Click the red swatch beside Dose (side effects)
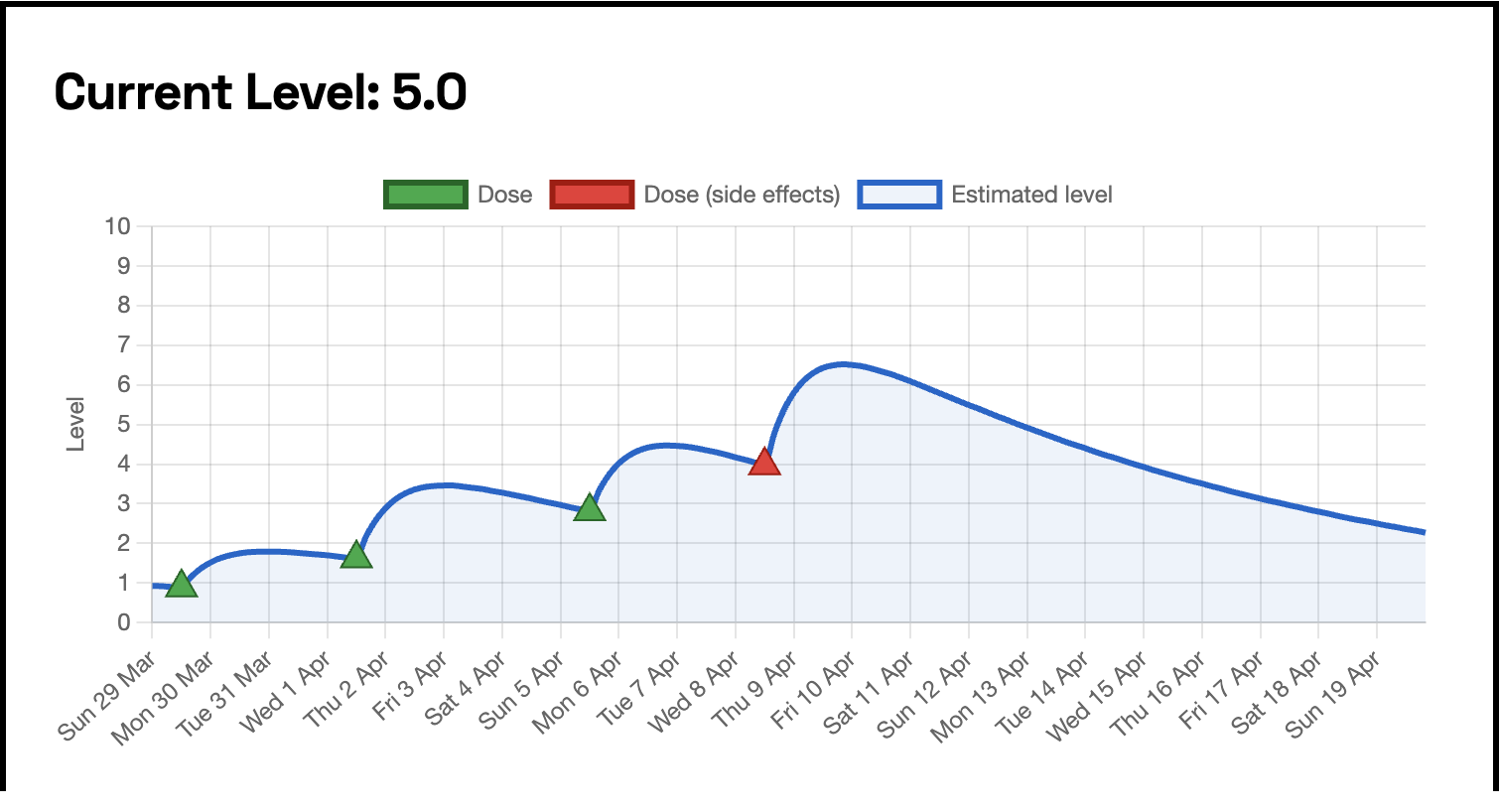1499x812 pixels. (x=592, y=195)
